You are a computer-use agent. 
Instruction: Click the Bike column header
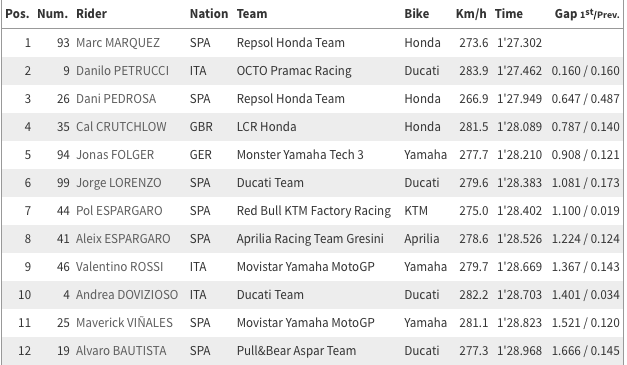click(x=417, y=14)
